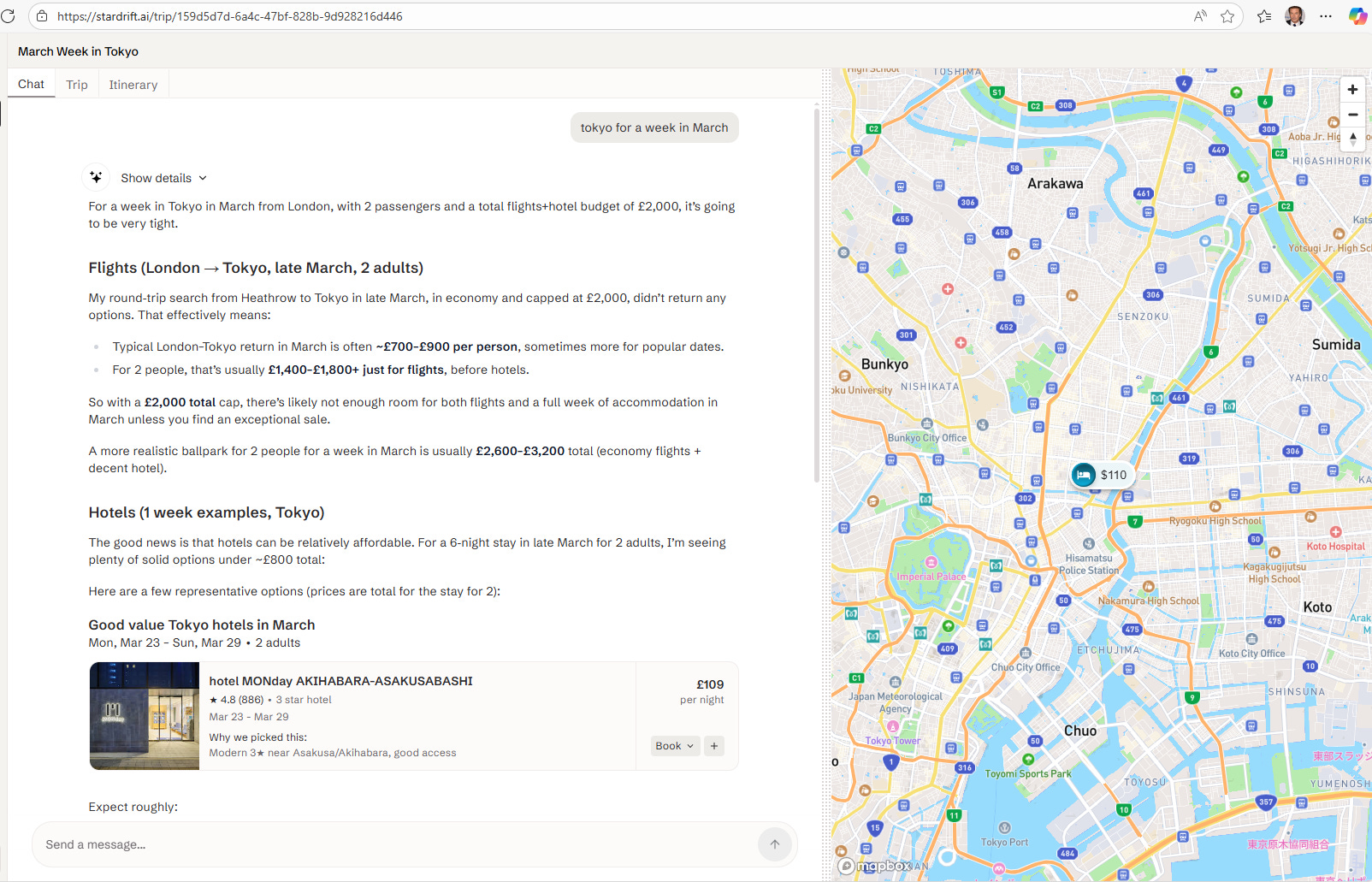Zoom out on the map
Screen dimensions: 1372x882
(1352, 114)
